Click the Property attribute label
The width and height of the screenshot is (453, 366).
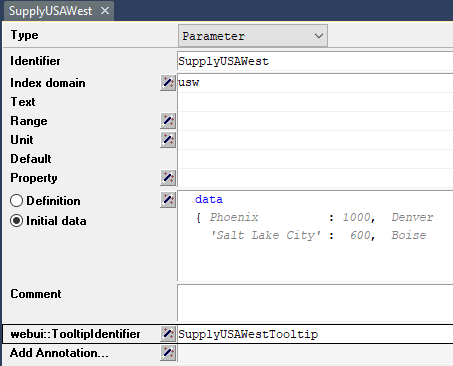[34, 178]
